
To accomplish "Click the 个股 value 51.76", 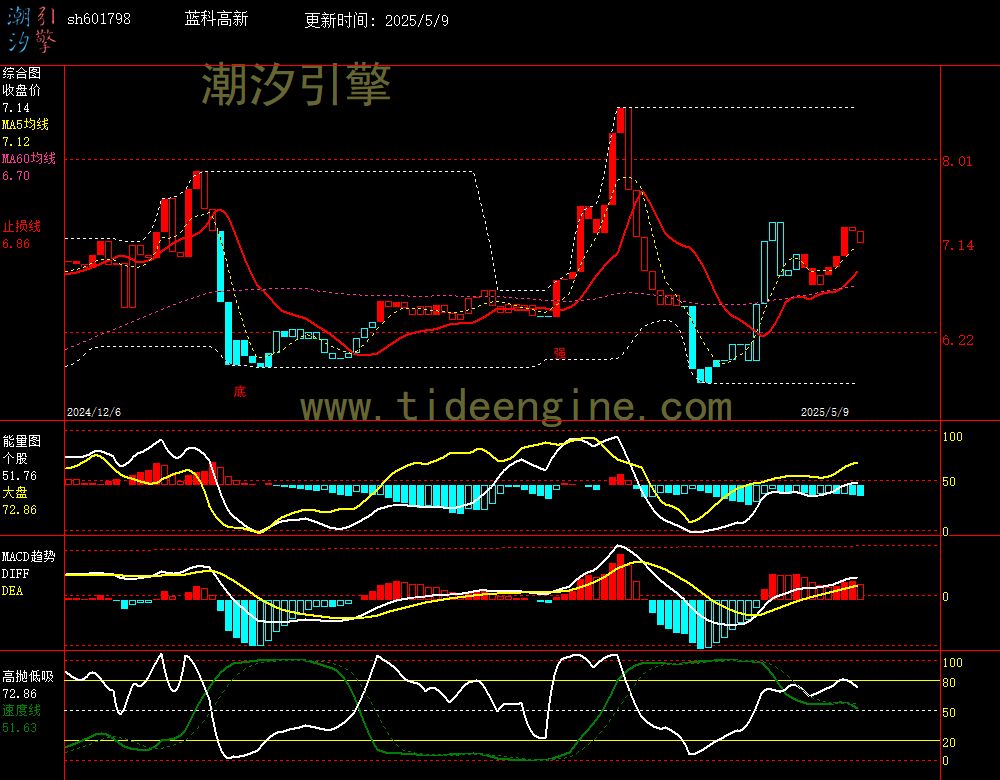I will point(19,476).
